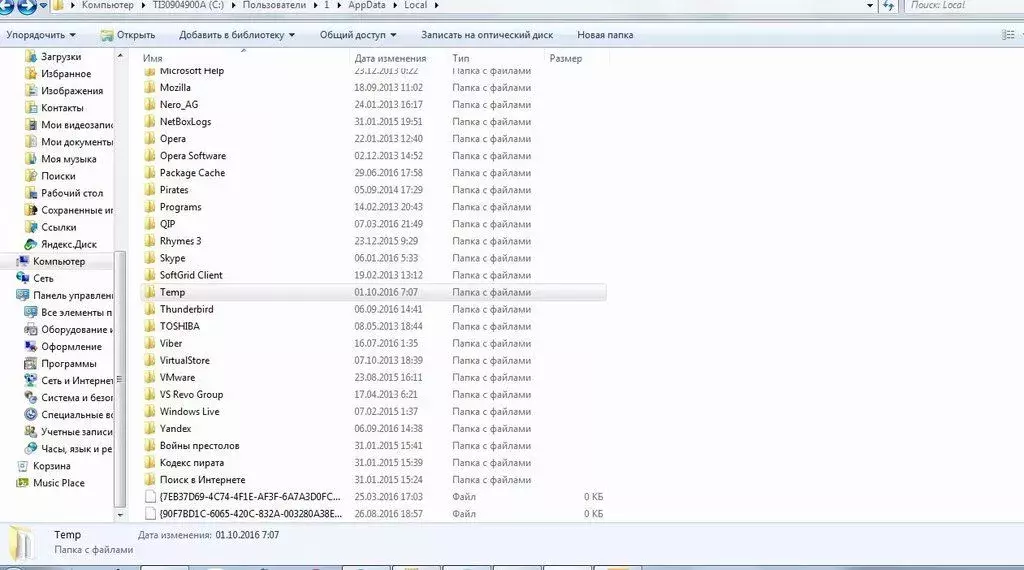Click the AppData breadcrumb segment
This screenshot has width=1024, height=570.
(x=366, y=5)
